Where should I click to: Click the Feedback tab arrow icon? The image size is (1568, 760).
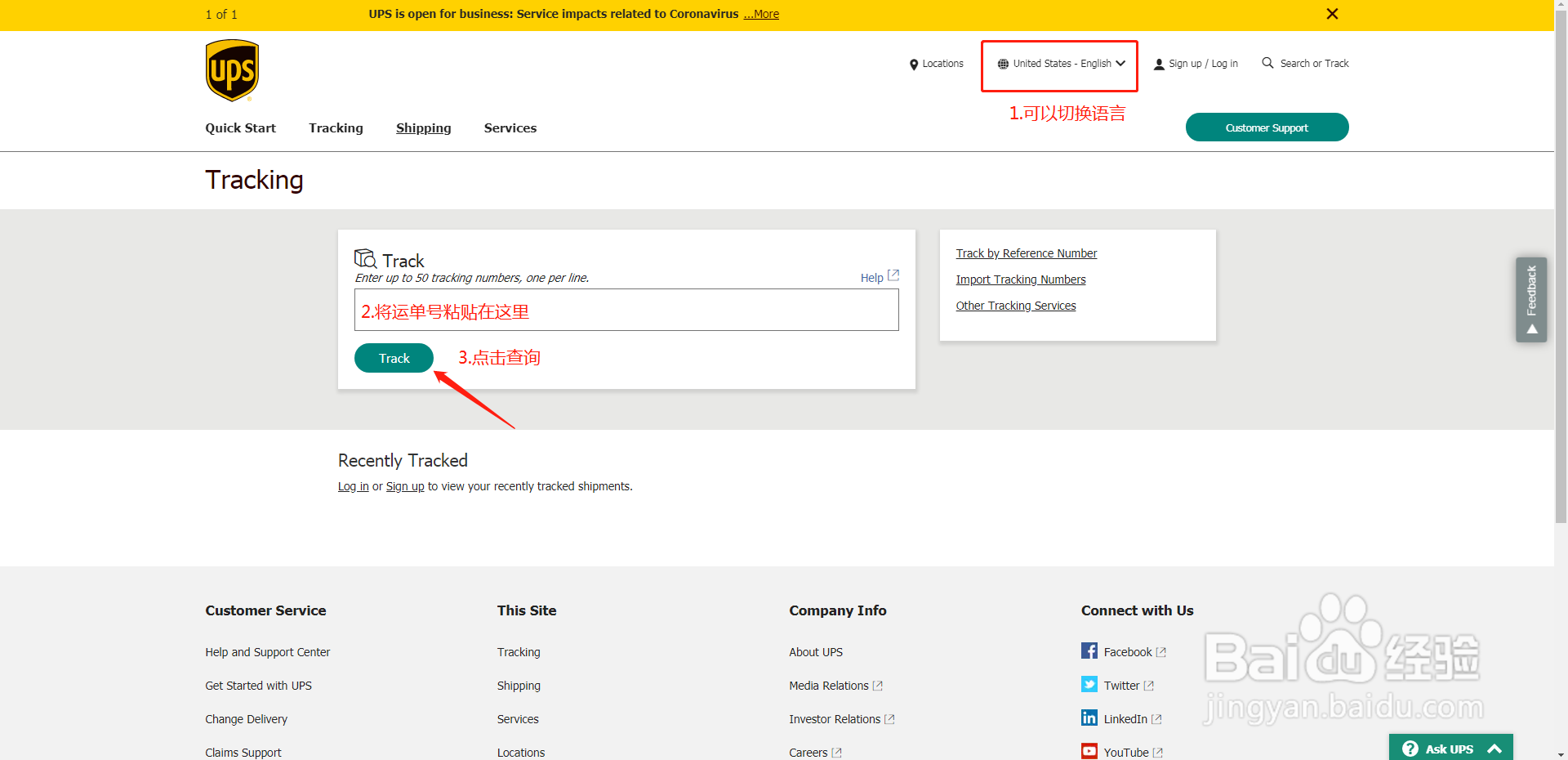1532,329
